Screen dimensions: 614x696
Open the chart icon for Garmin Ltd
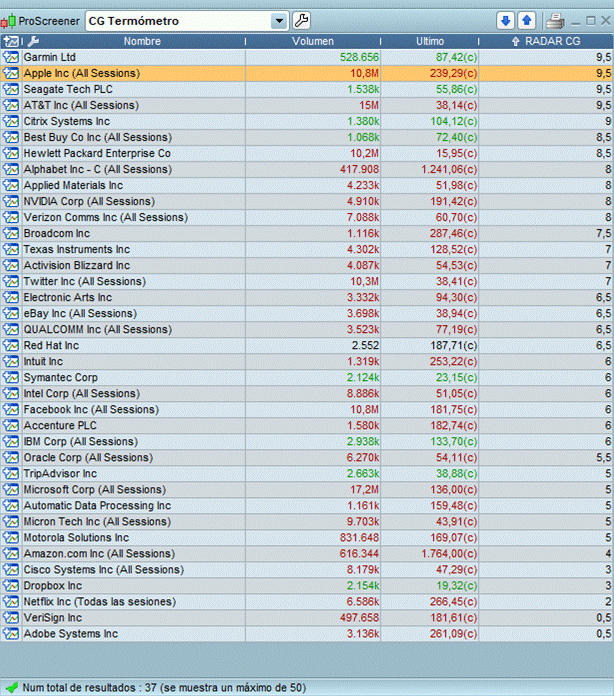(x=11, y=57)
